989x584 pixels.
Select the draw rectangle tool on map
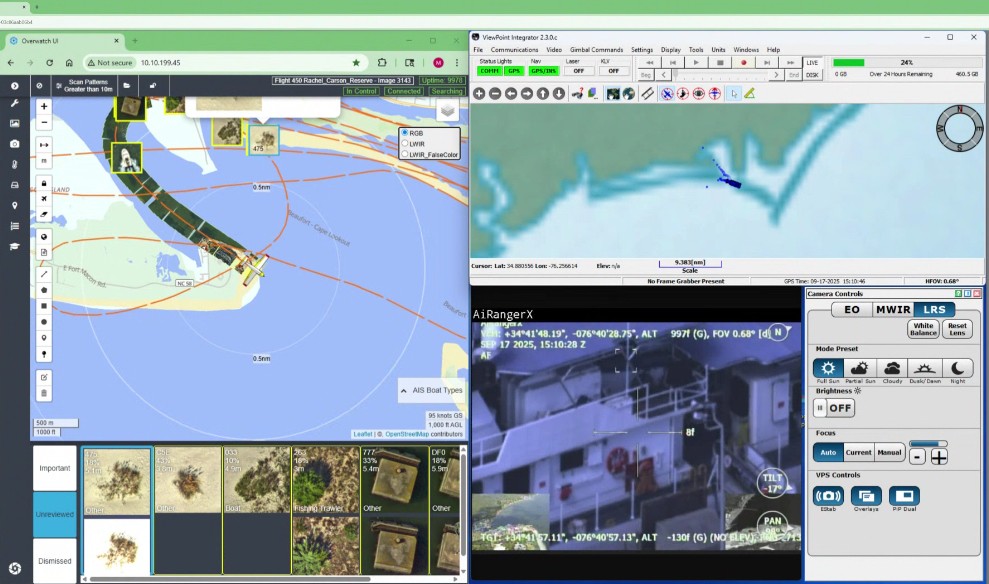point(44,306)
